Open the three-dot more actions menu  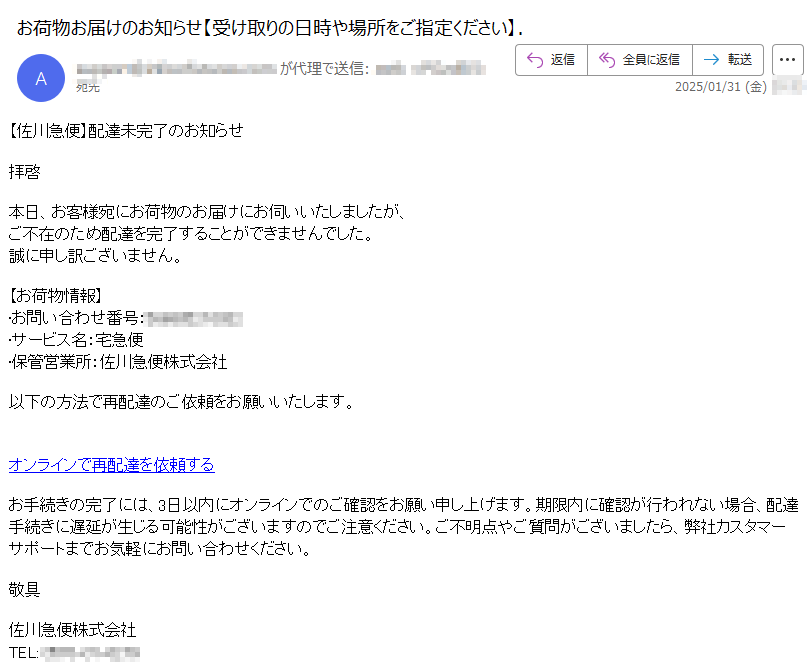(x=787, y=60)
